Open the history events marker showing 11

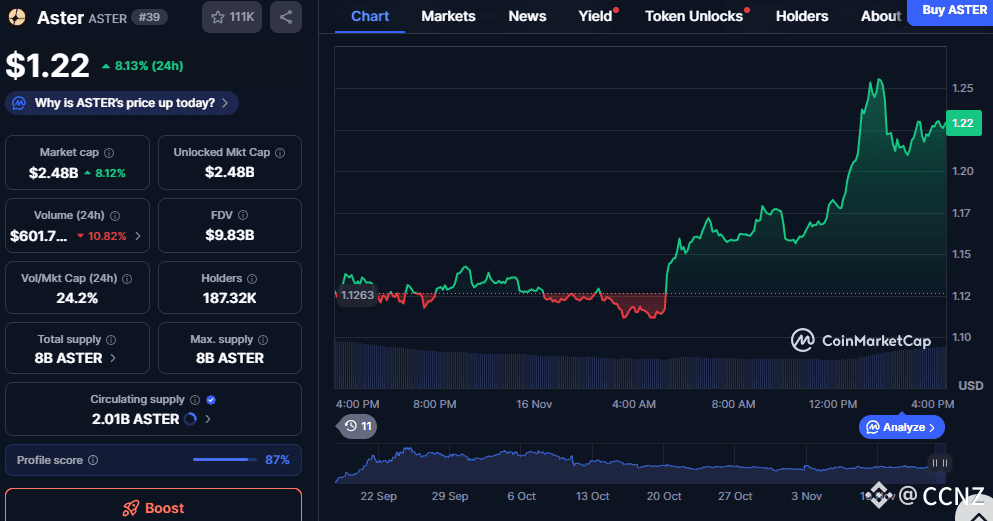click(x=357, y=426)
